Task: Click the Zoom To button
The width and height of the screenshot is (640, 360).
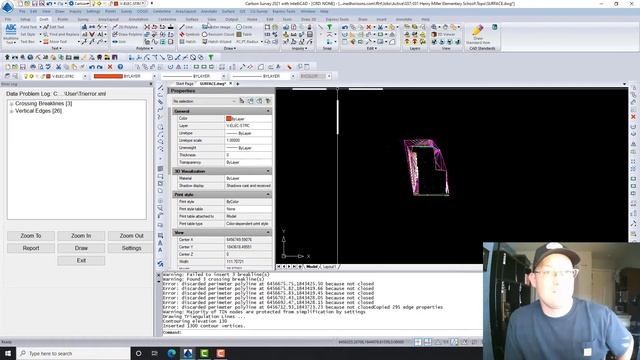Action: (31, 236)
